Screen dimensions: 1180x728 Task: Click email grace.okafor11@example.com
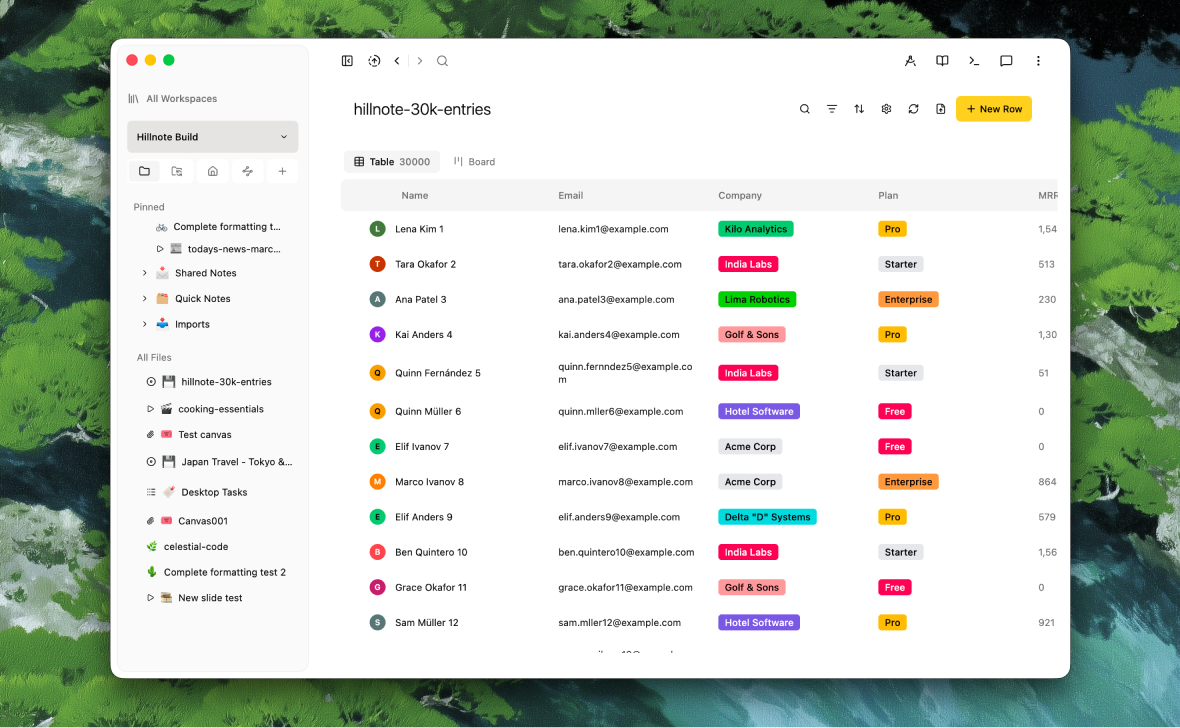(625, 588)
